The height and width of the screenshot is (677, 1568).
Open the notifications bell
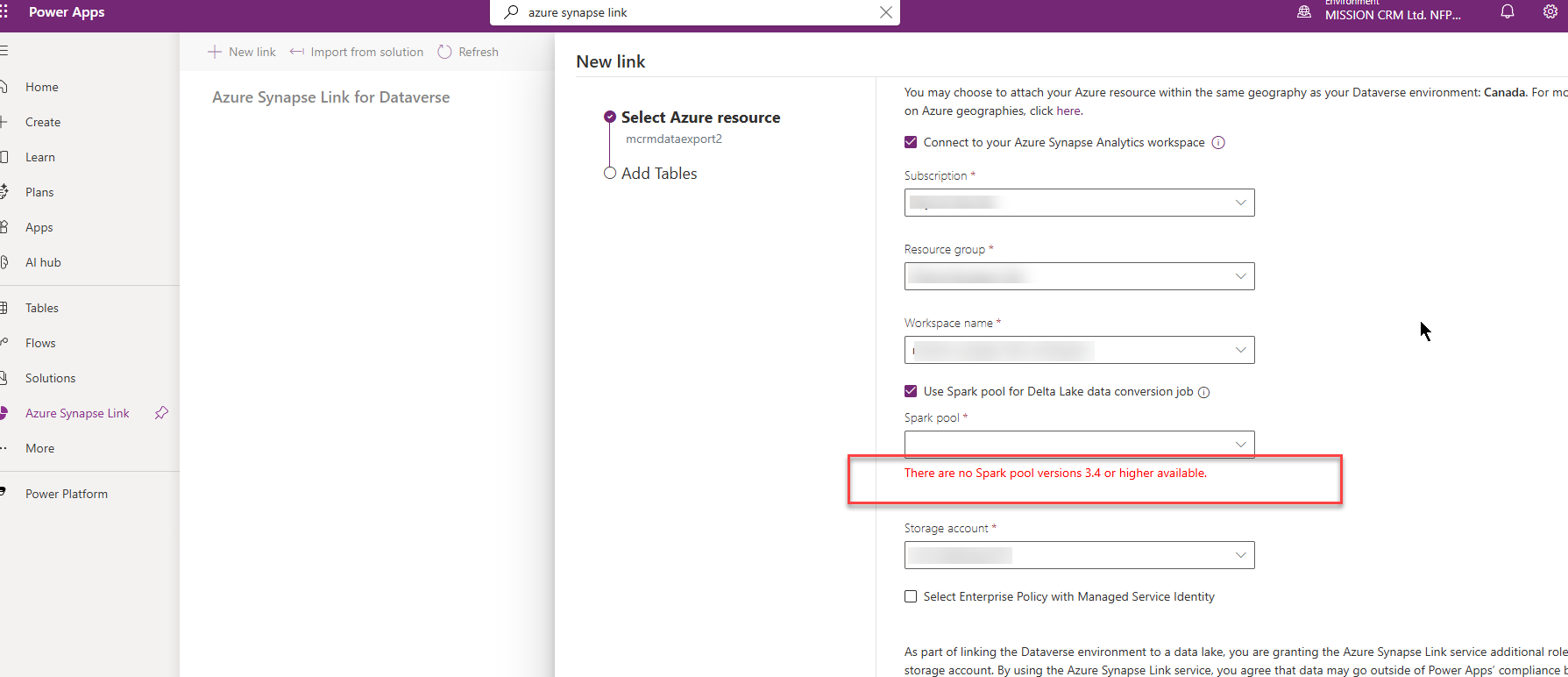[1508, 12]
